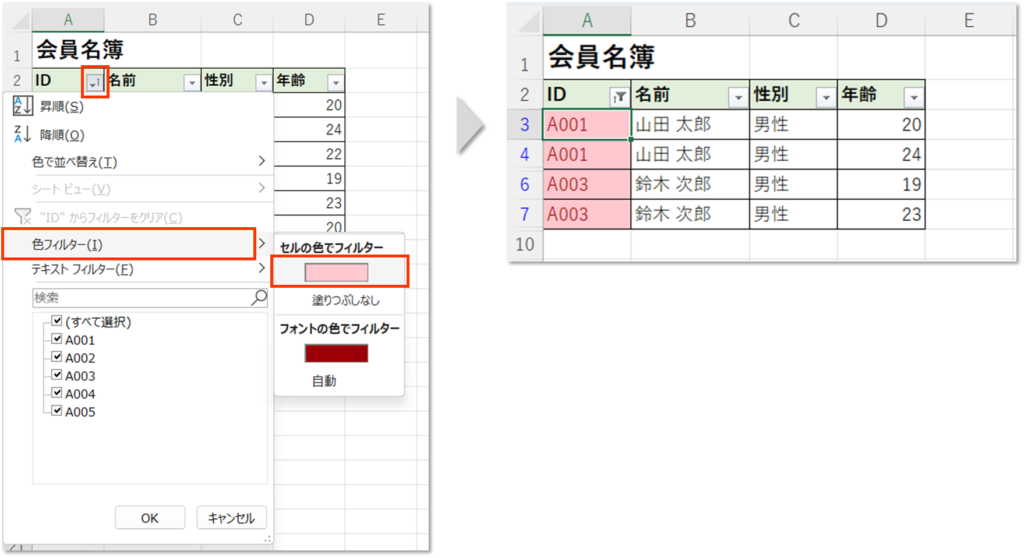The image size is (1024, 558).
Task: Select column B header in left sheet
Action: click(152, 20)
